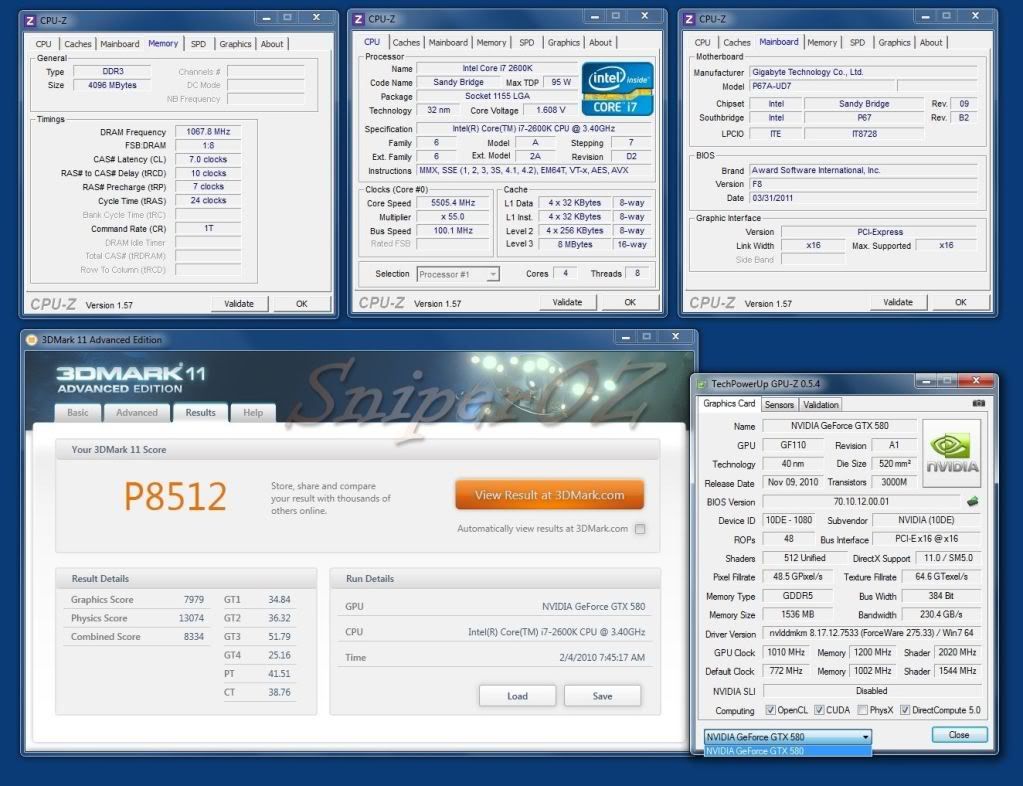Viewport: 1023px width, 786px height.
Task: Click the title bar icon of the CPU-Z window showing the Memory tab
Action: (30, 19)
